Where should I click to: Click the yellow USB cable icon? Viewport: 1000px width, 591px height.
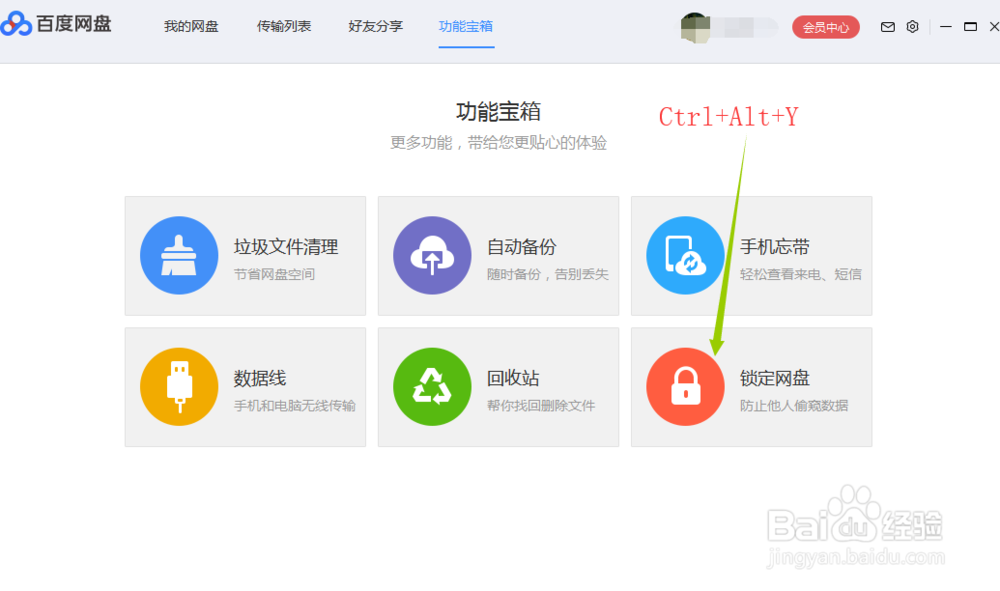click(179, 386)
